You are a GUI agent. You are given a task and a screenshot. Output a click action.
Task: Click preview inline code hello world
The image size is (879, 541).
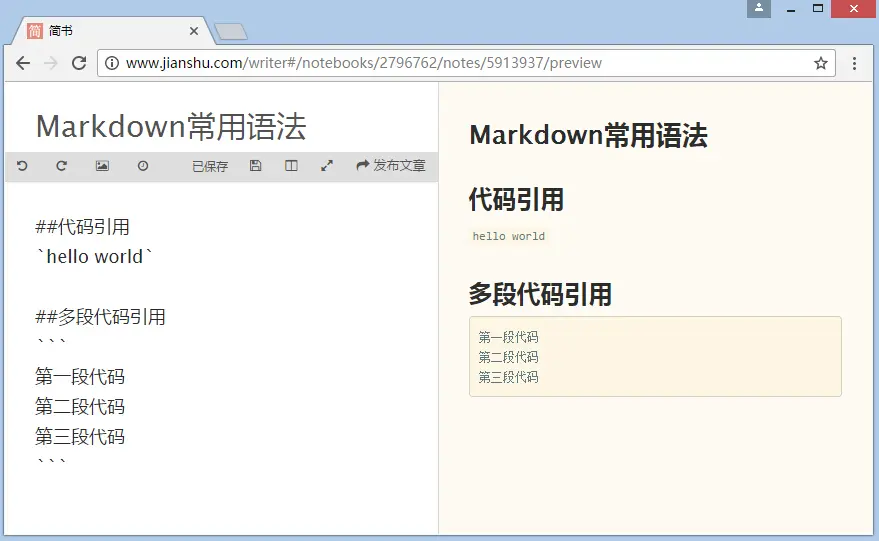click(x=508, y=236)
